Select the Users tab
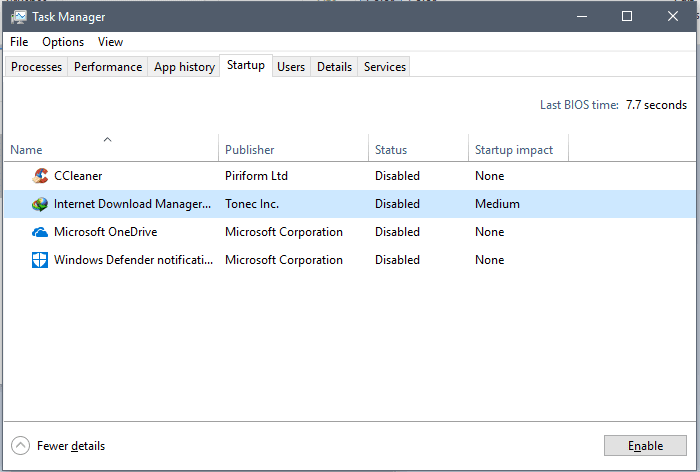 [291, 67]
